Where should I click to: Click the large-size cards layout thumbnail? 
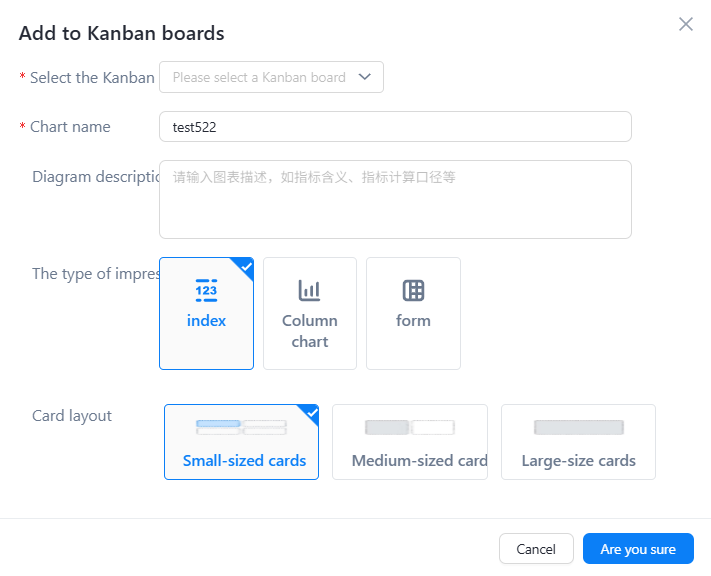579,427
